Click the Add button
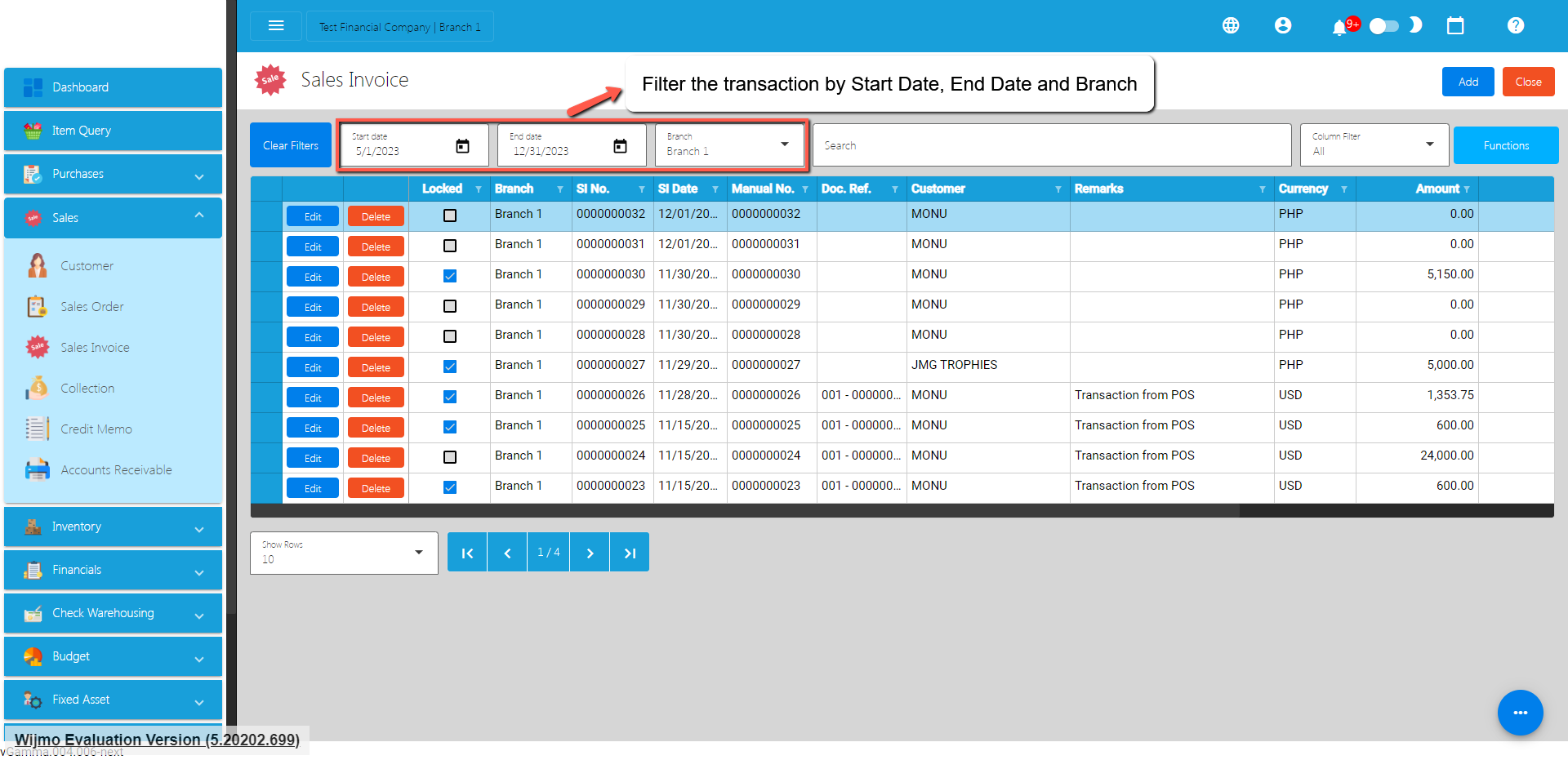 click(x=1468, y=82)
